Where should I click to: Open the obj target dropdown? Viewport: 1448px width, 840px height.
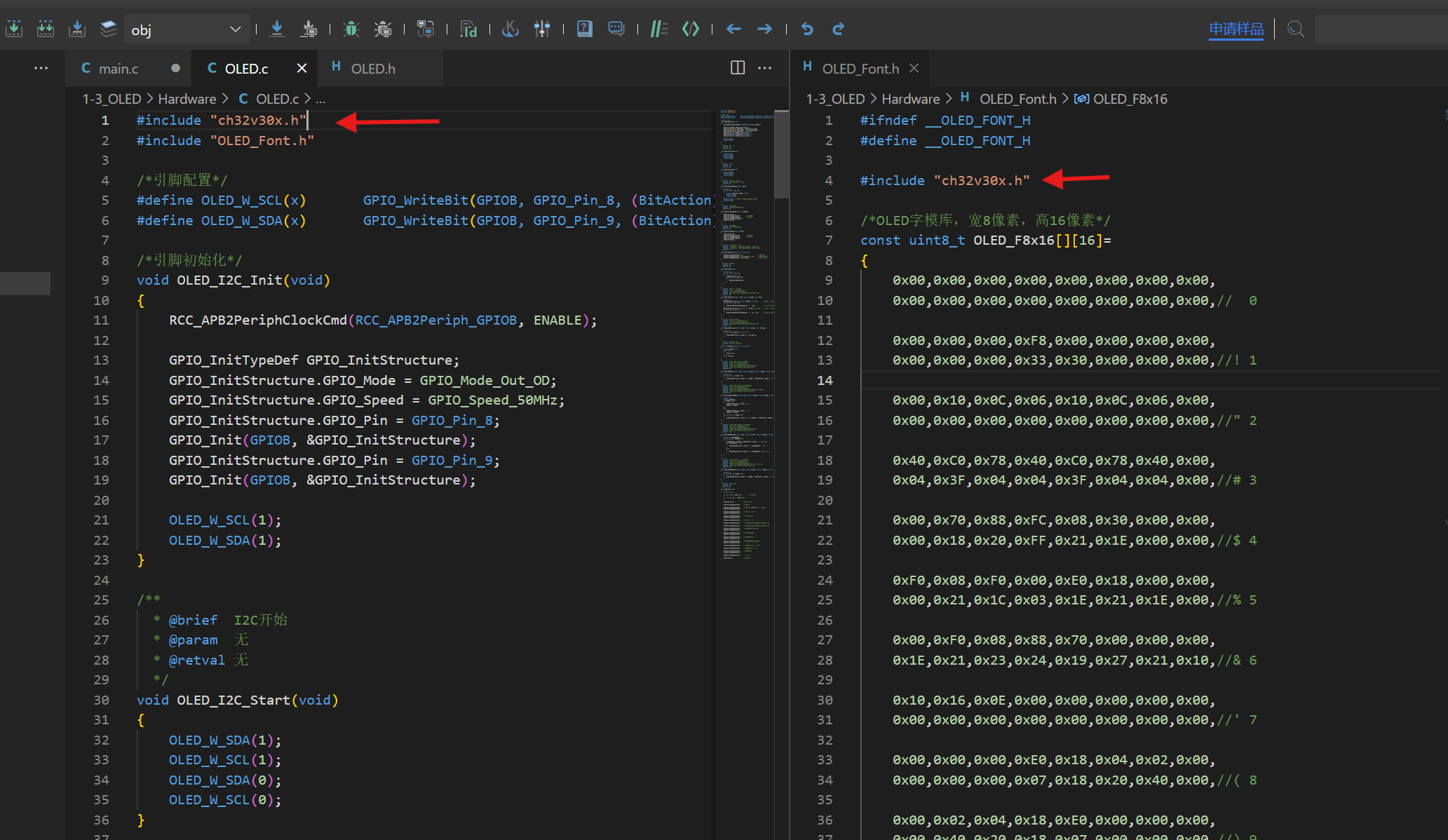[x=186, y=29]
